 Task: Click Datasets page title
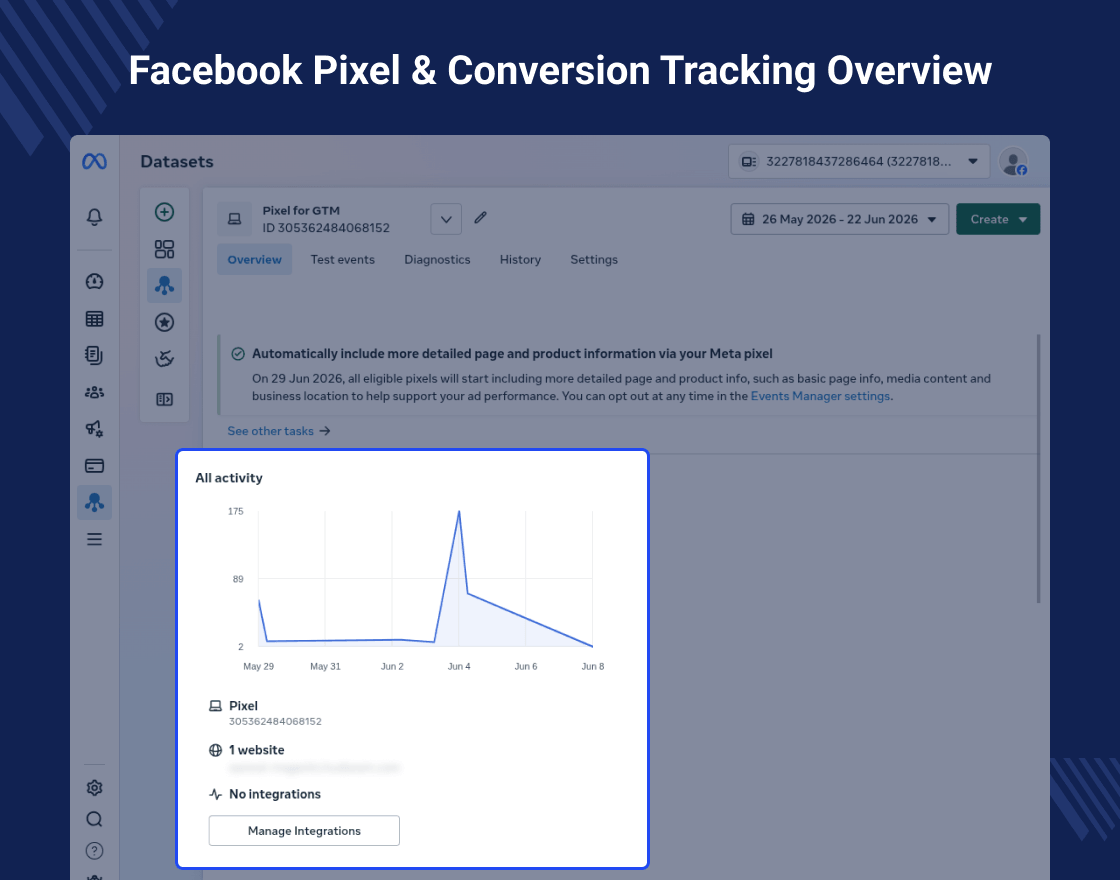(177, 161)
